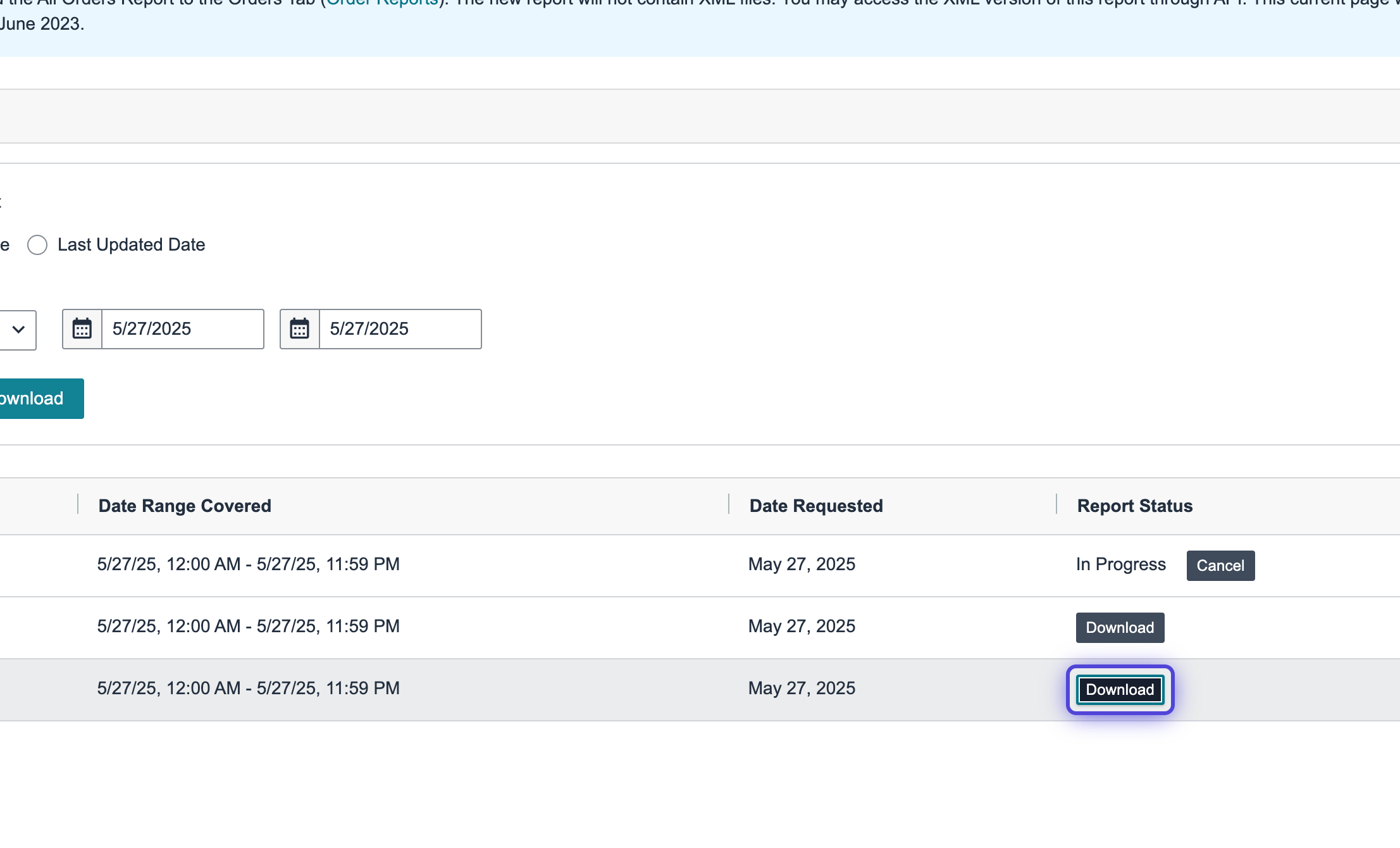Viewport: 1400px width, 848px height.
Task: Click the start date field showing 5/27/2025
Action: [x=182, y=329]
